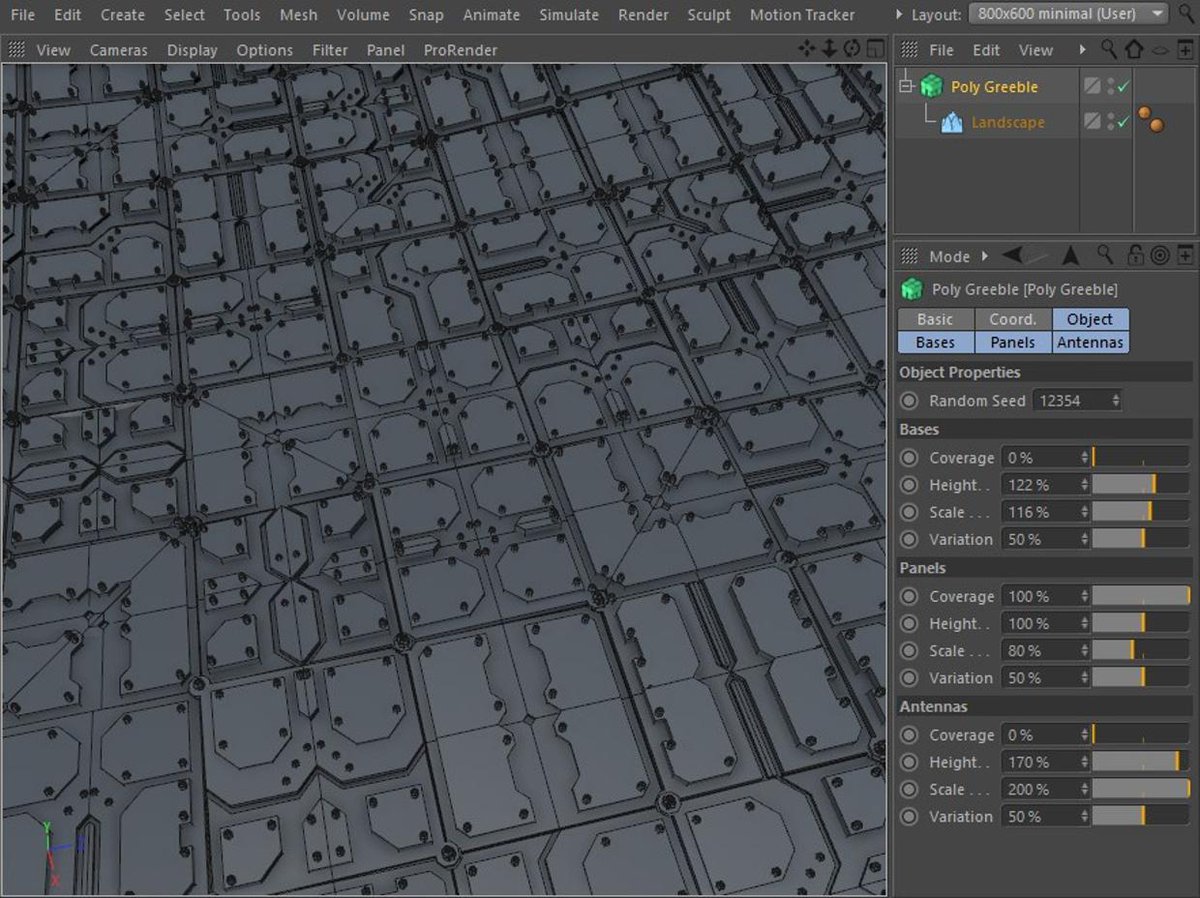Toggle Poly Greeble visibility dots

pos(1111,87)
